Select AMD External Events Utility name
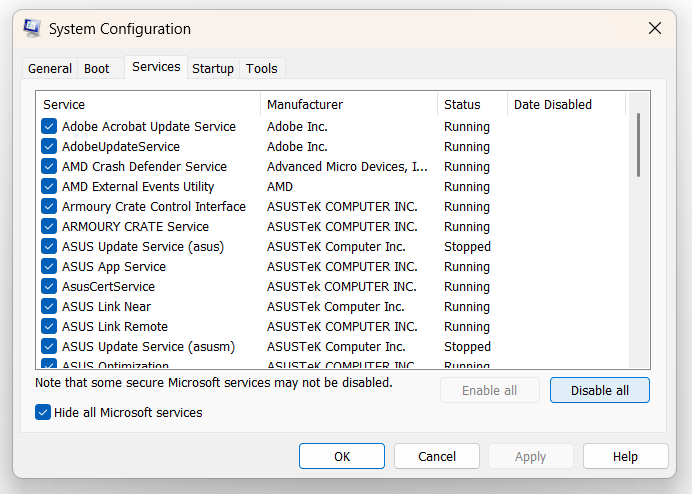 click(x=138, y=187)
